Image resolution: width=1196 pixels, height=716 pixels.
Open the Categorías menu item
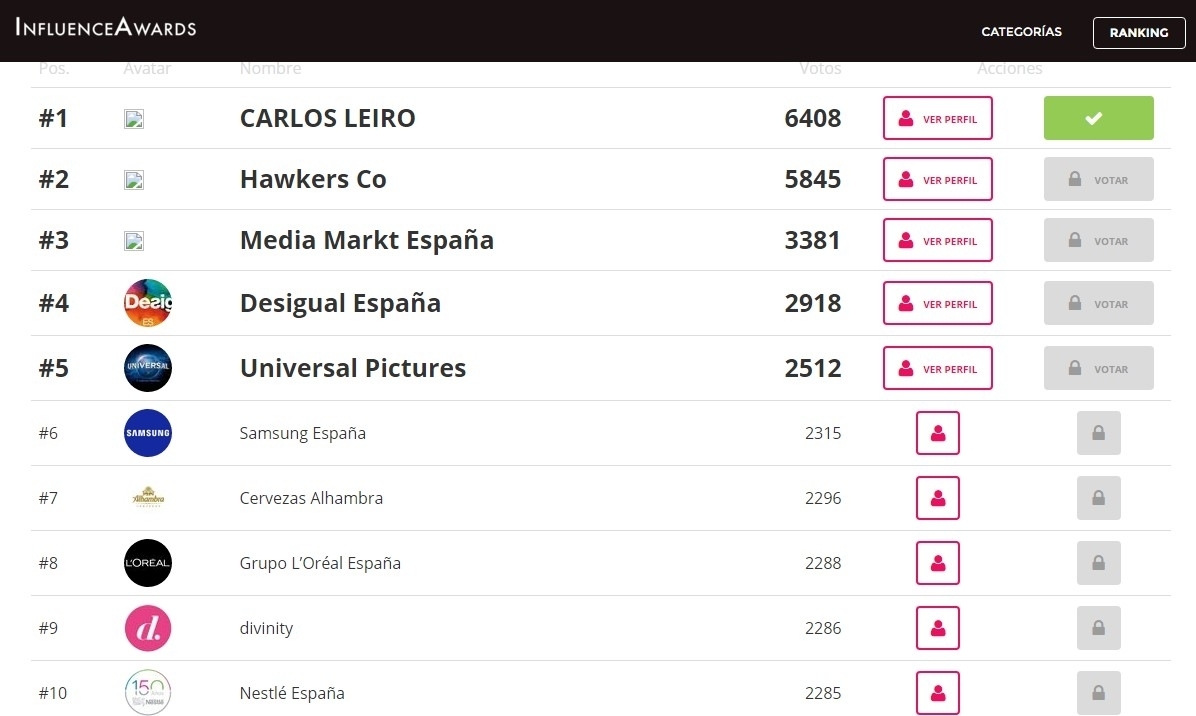coord(1021,32)
